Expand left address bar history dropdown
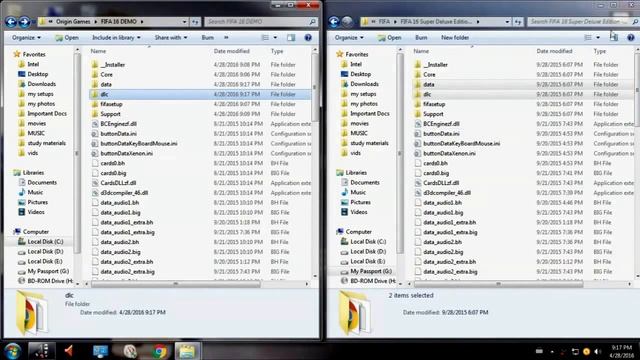 [x=184, y=22]
